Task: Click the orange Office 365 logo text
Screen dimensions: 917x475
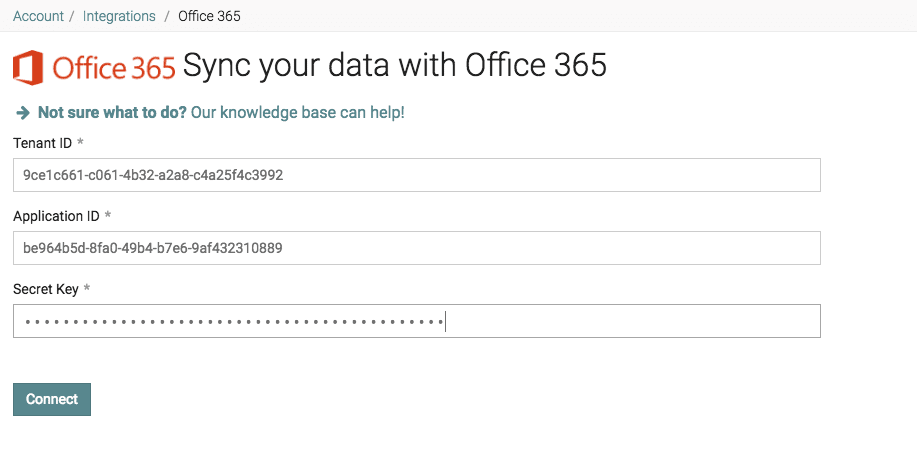Action: tap(114, 68)
